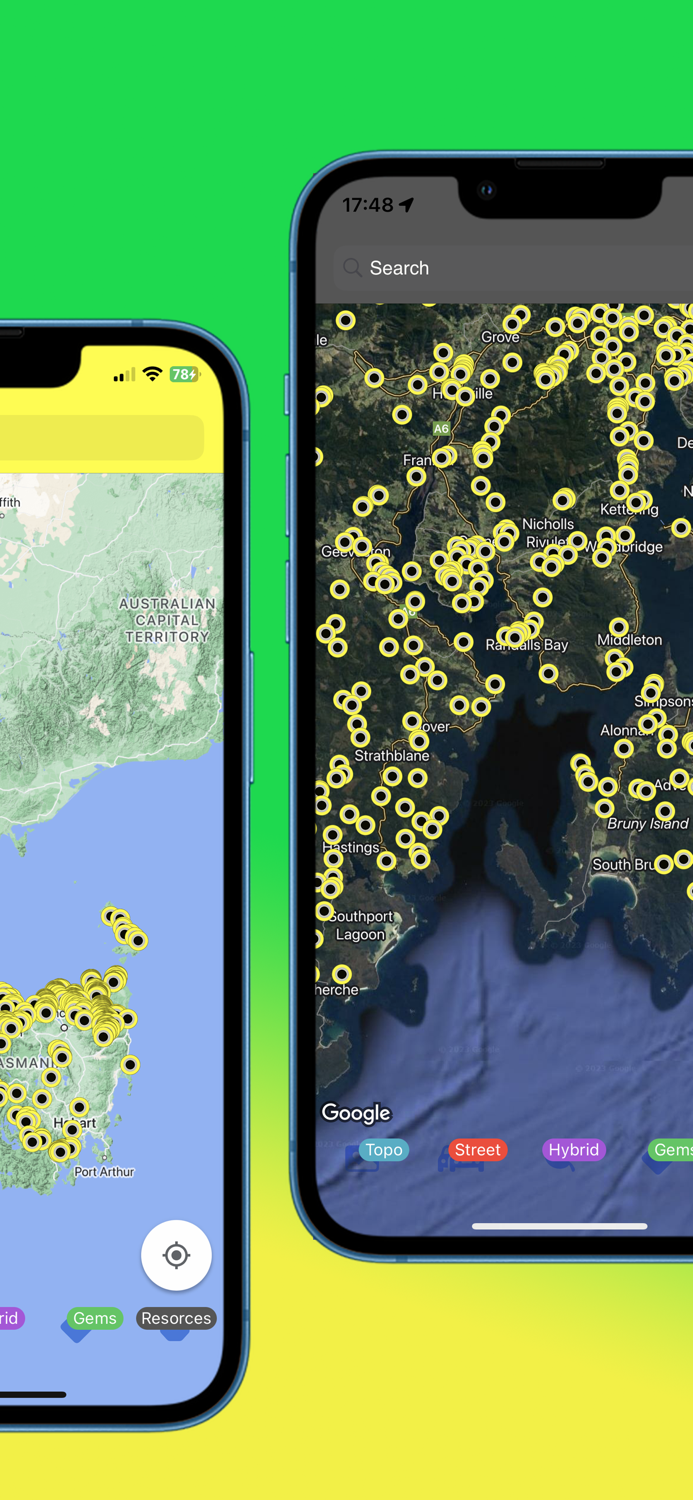
Task: Select the marker left of the South Bruny label's end
Action: (664, 864)
